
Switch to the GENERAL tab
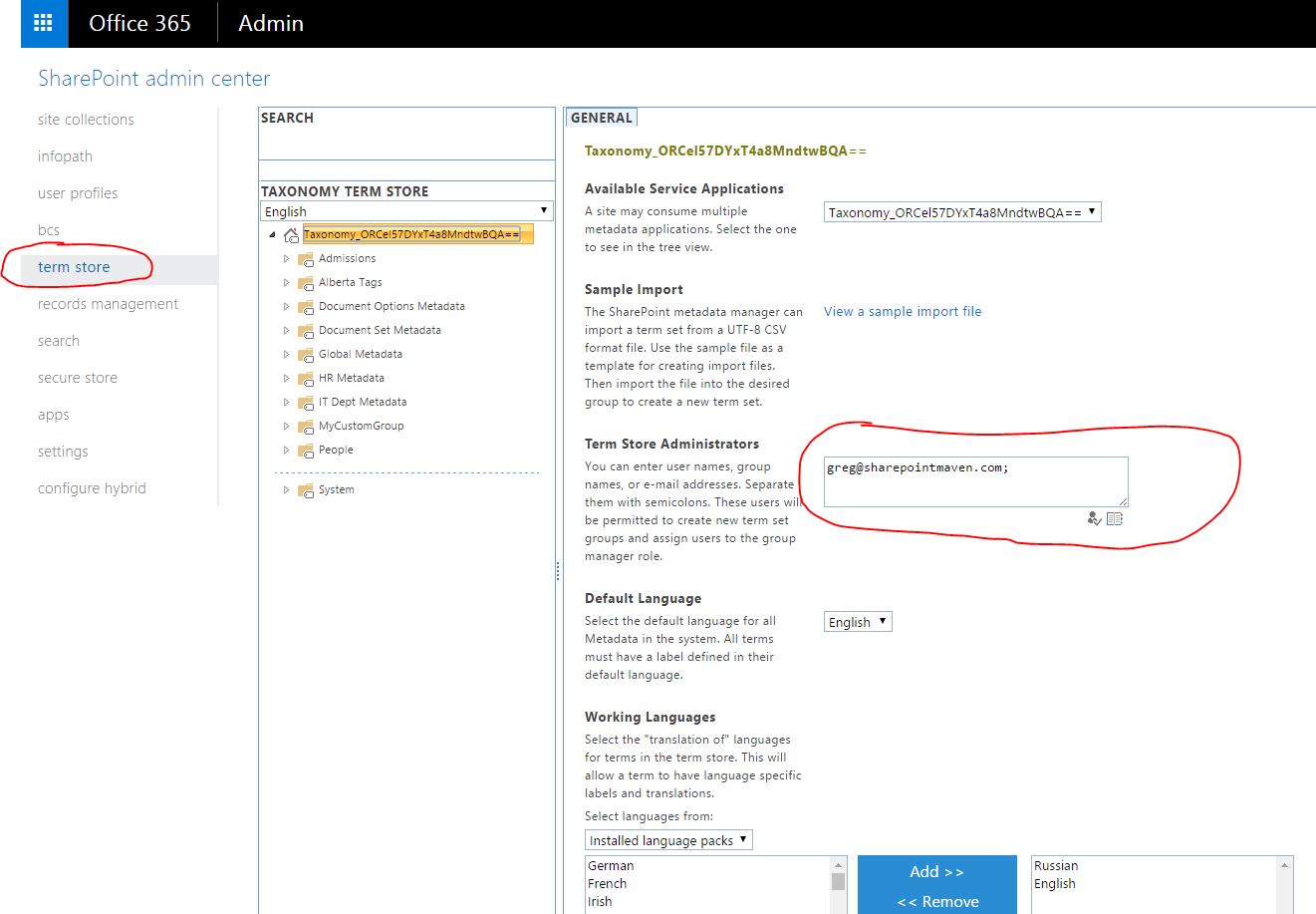pyautogui.click(x=601, y=117)
